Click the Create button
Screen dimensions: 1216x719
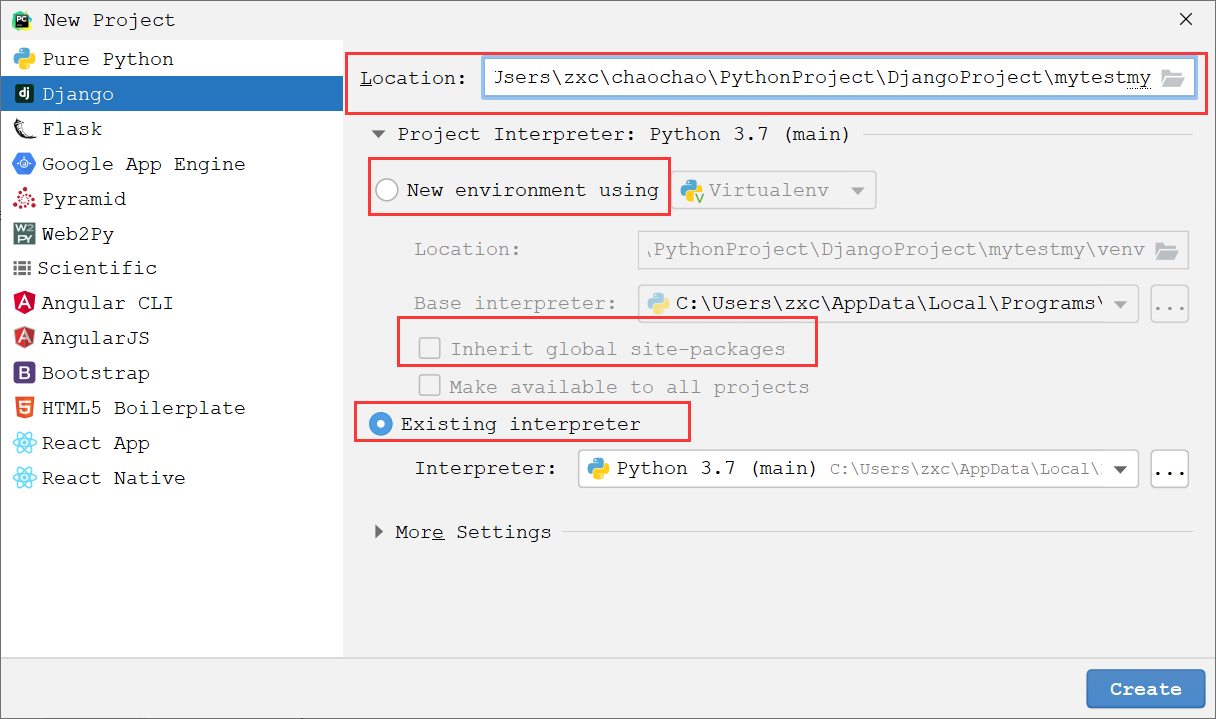[x=1146, y=689]
